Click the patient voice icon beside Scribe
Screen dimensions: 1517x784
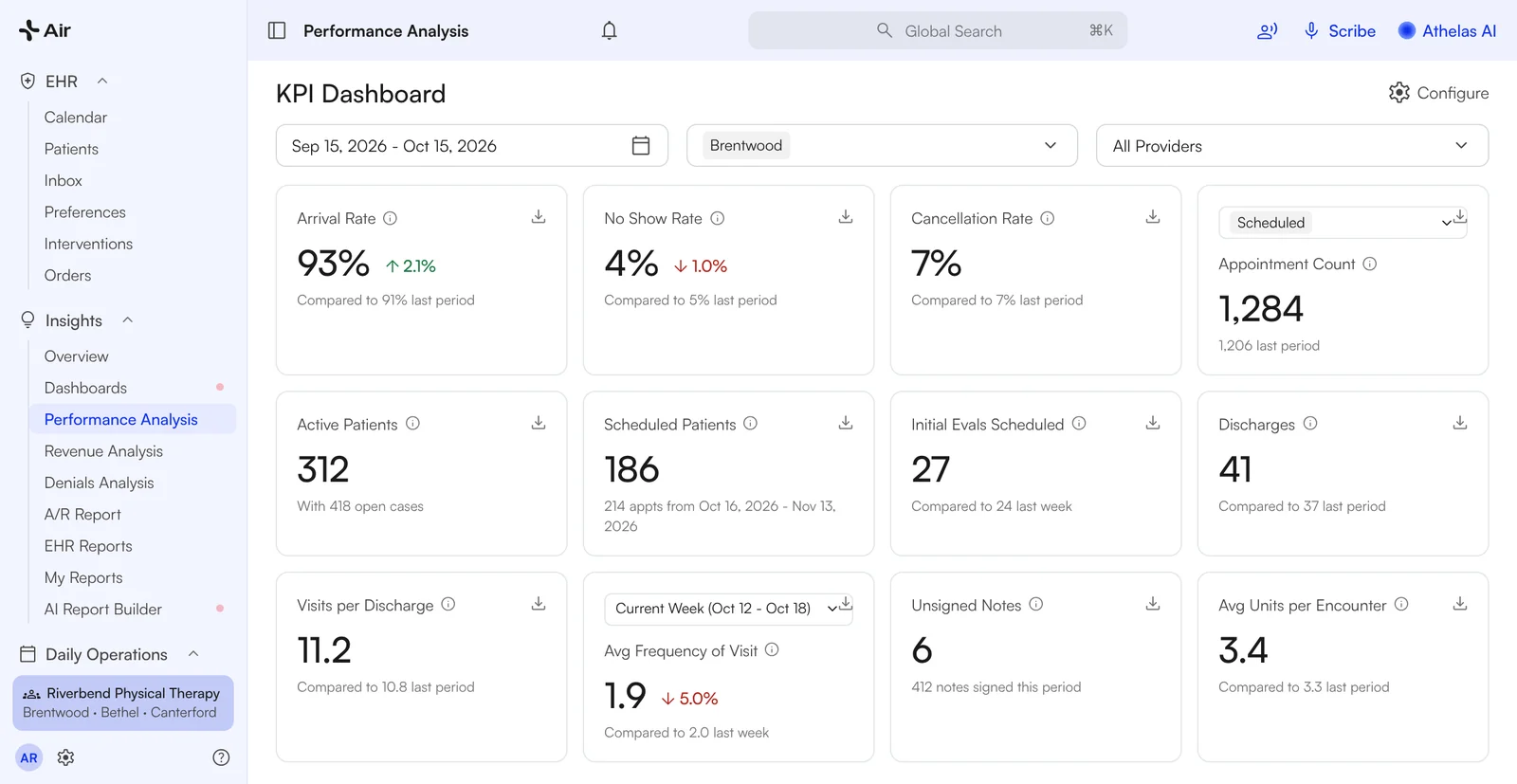[1267, 30]
